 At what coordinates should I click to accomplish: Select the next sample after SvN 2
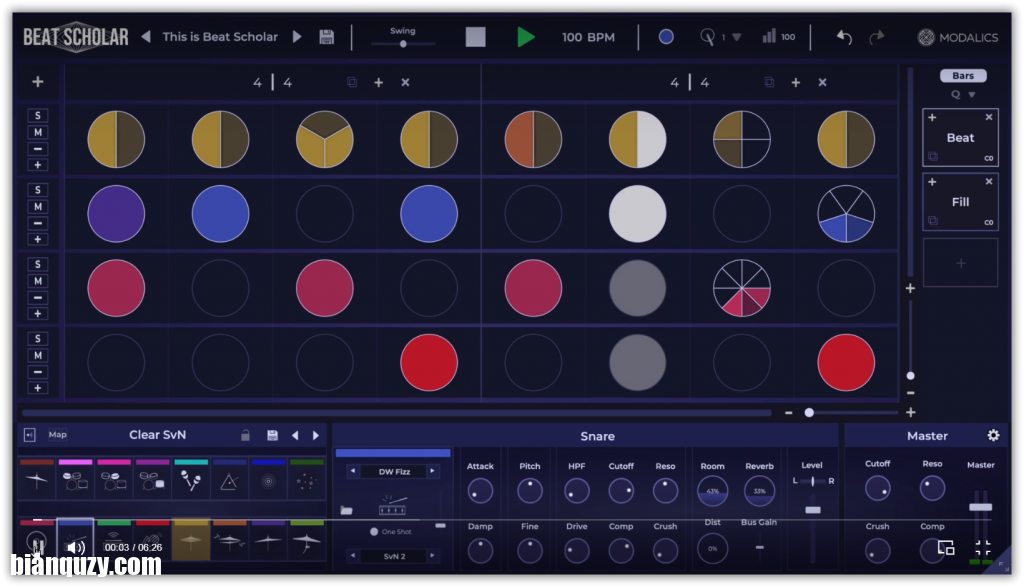(x=432, y=556)
